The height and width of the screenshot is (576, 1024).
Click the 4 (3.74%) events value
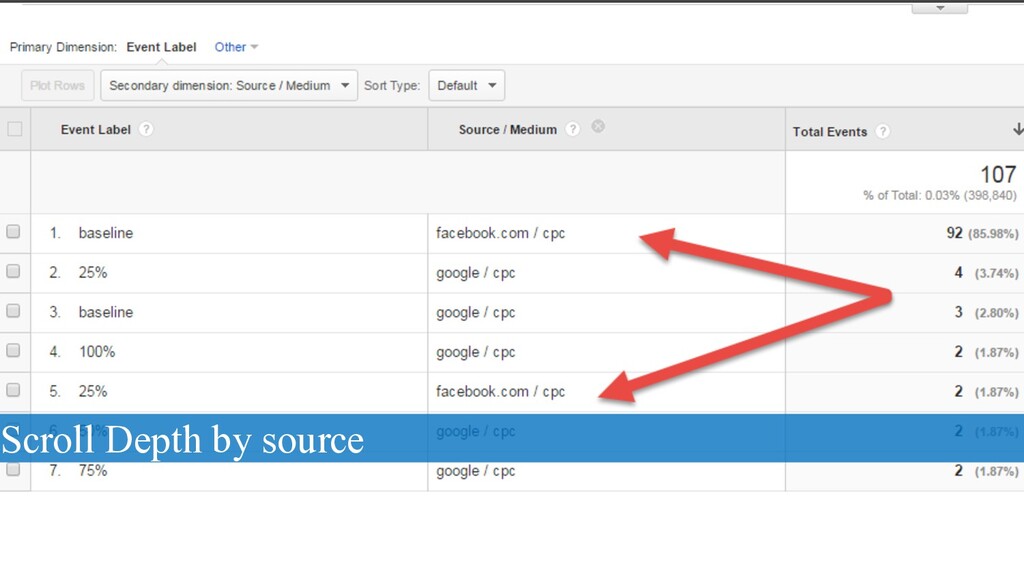pos(986,273)
